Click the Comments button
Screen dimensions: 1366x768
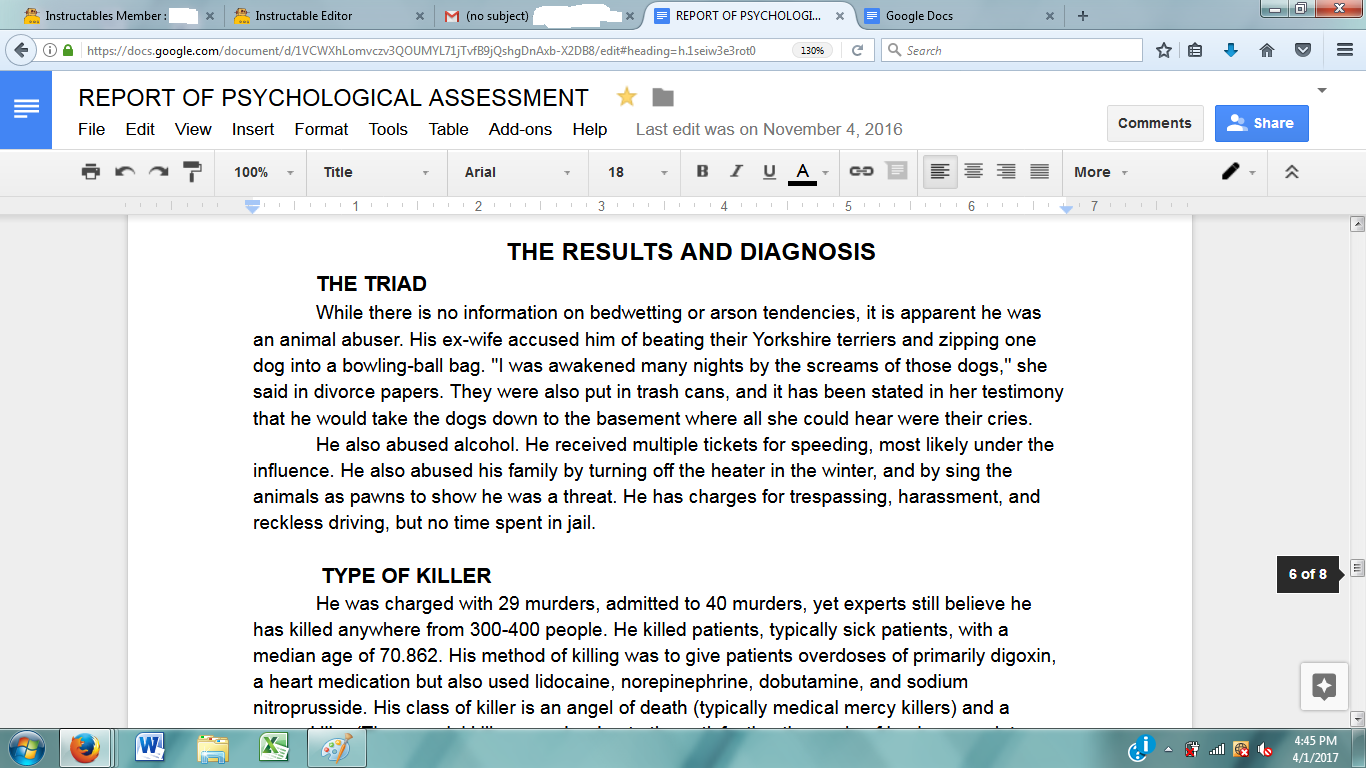(1155, 123)
